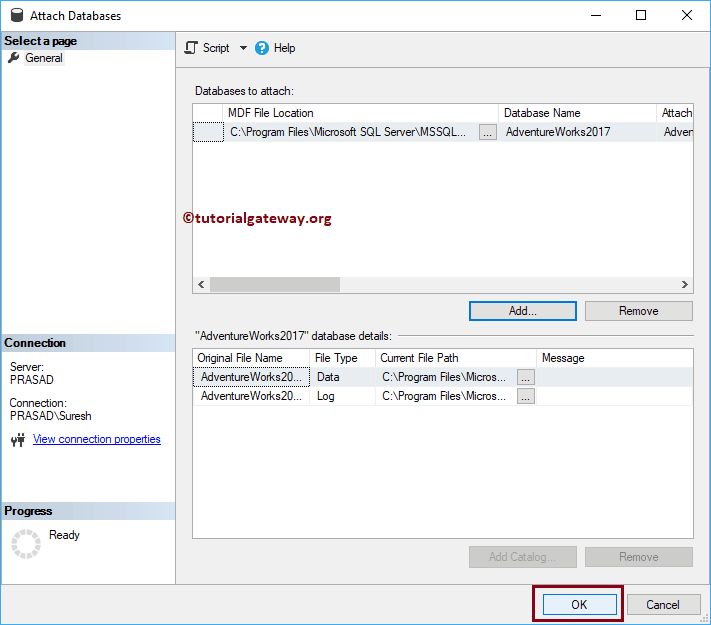711x625 pixels.
Task: Select the MDF File Location column header
Action: click(360, 113)
